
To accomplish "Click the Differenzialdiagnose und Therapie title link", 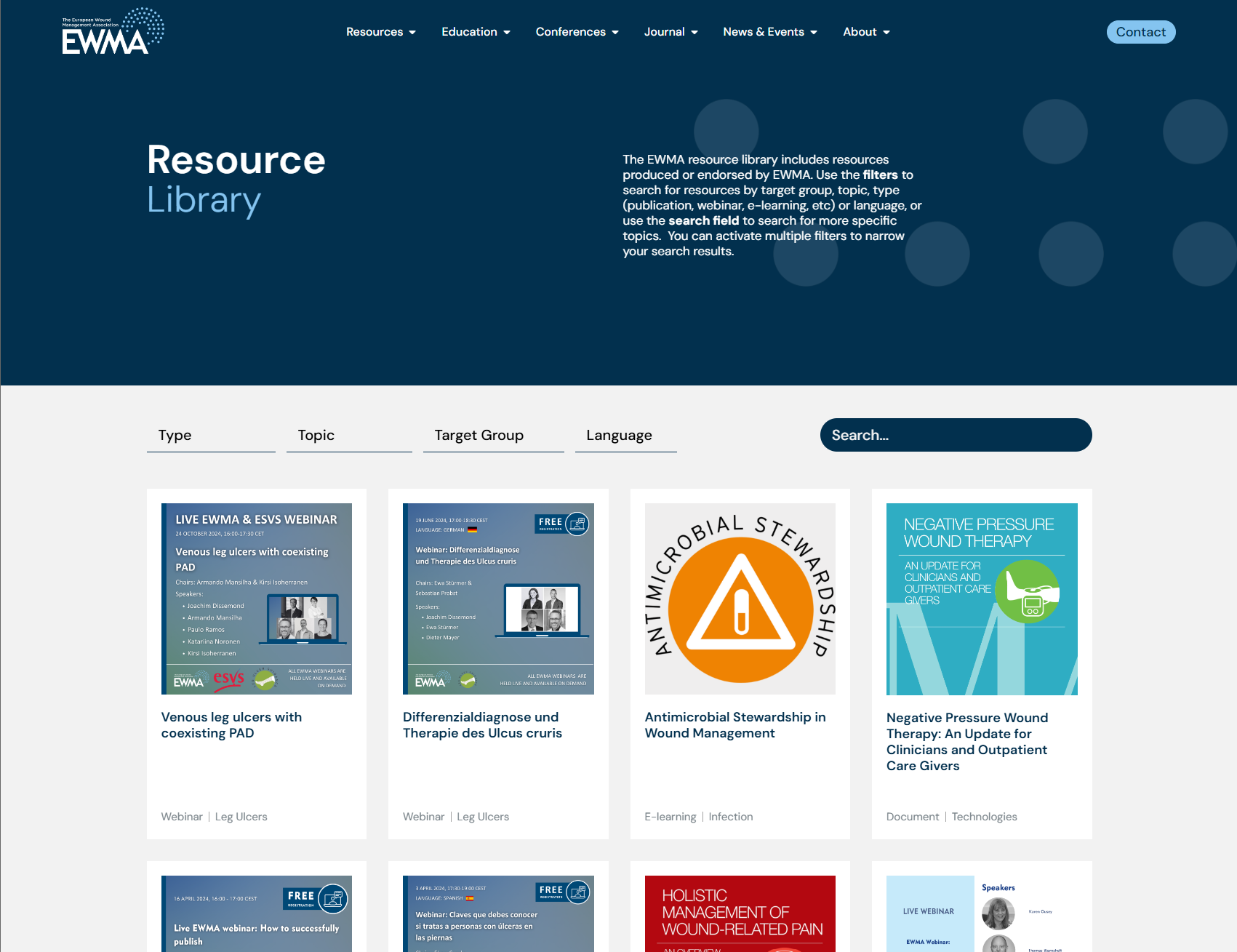I will 482,725.
